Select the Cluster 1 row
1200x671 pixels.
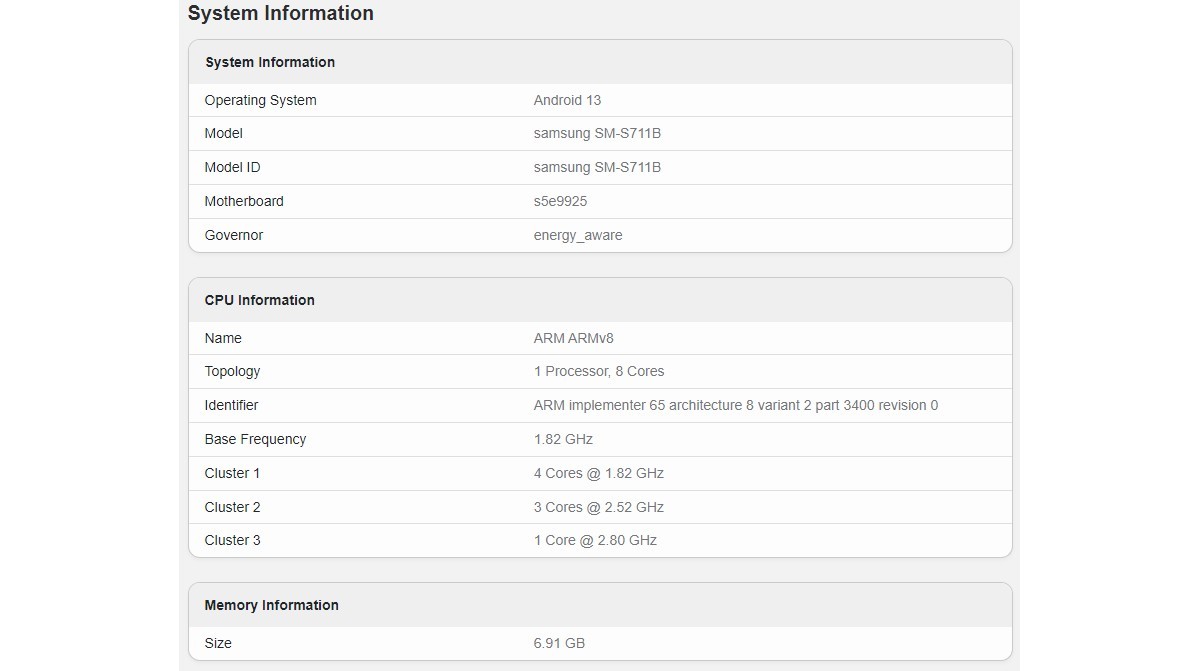coord(232,473)
